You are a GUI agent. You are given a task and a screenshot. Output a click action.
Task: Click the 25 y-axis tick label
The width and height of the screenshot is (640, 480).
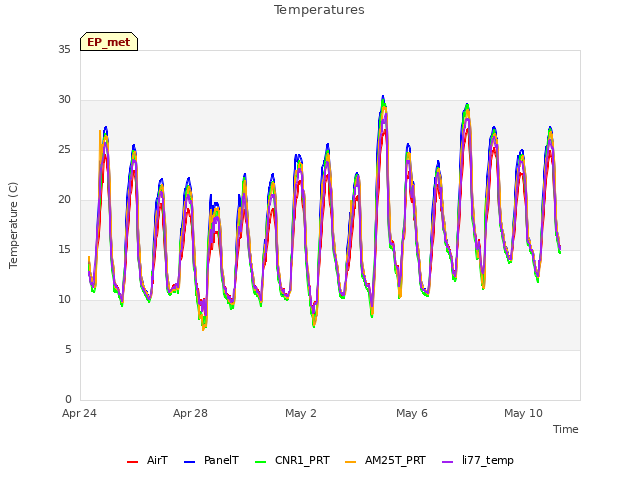64,150
